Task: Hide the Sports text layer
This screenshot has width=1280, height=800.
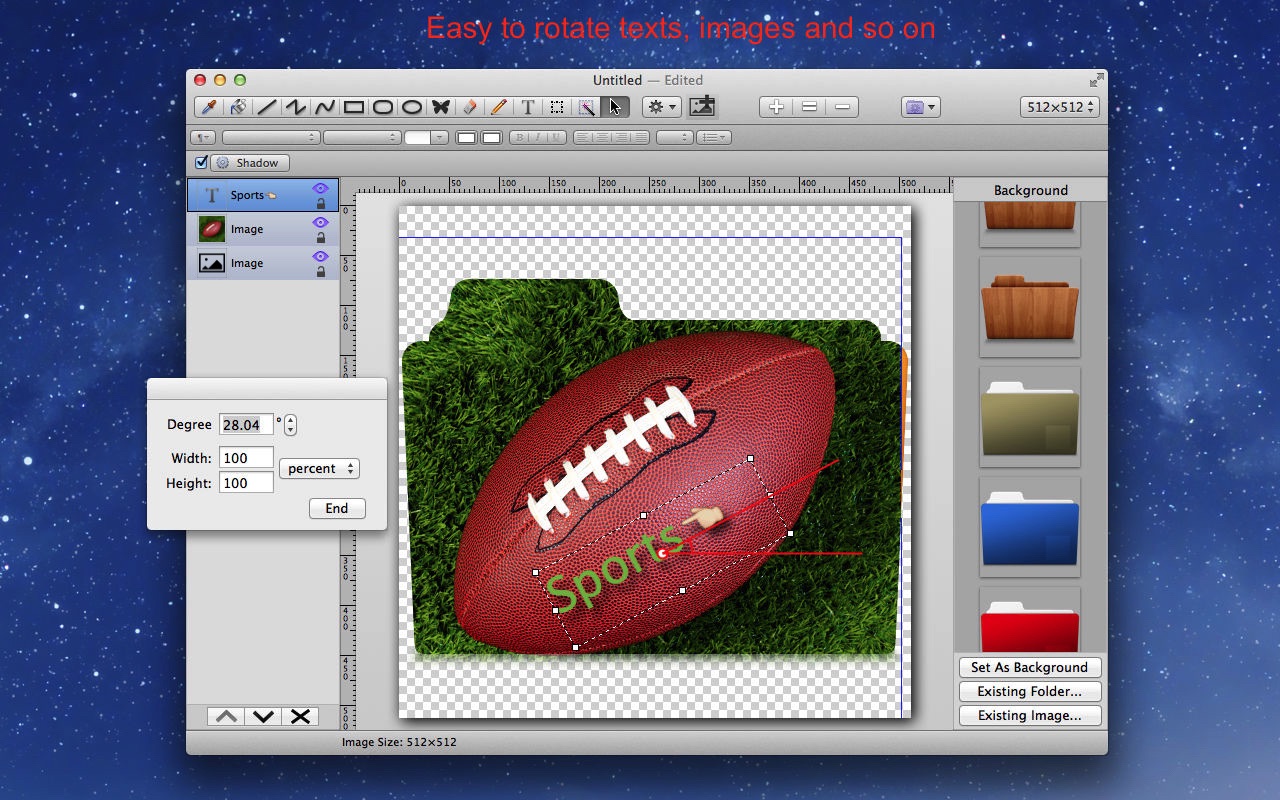Action: [x=320, y=188]
